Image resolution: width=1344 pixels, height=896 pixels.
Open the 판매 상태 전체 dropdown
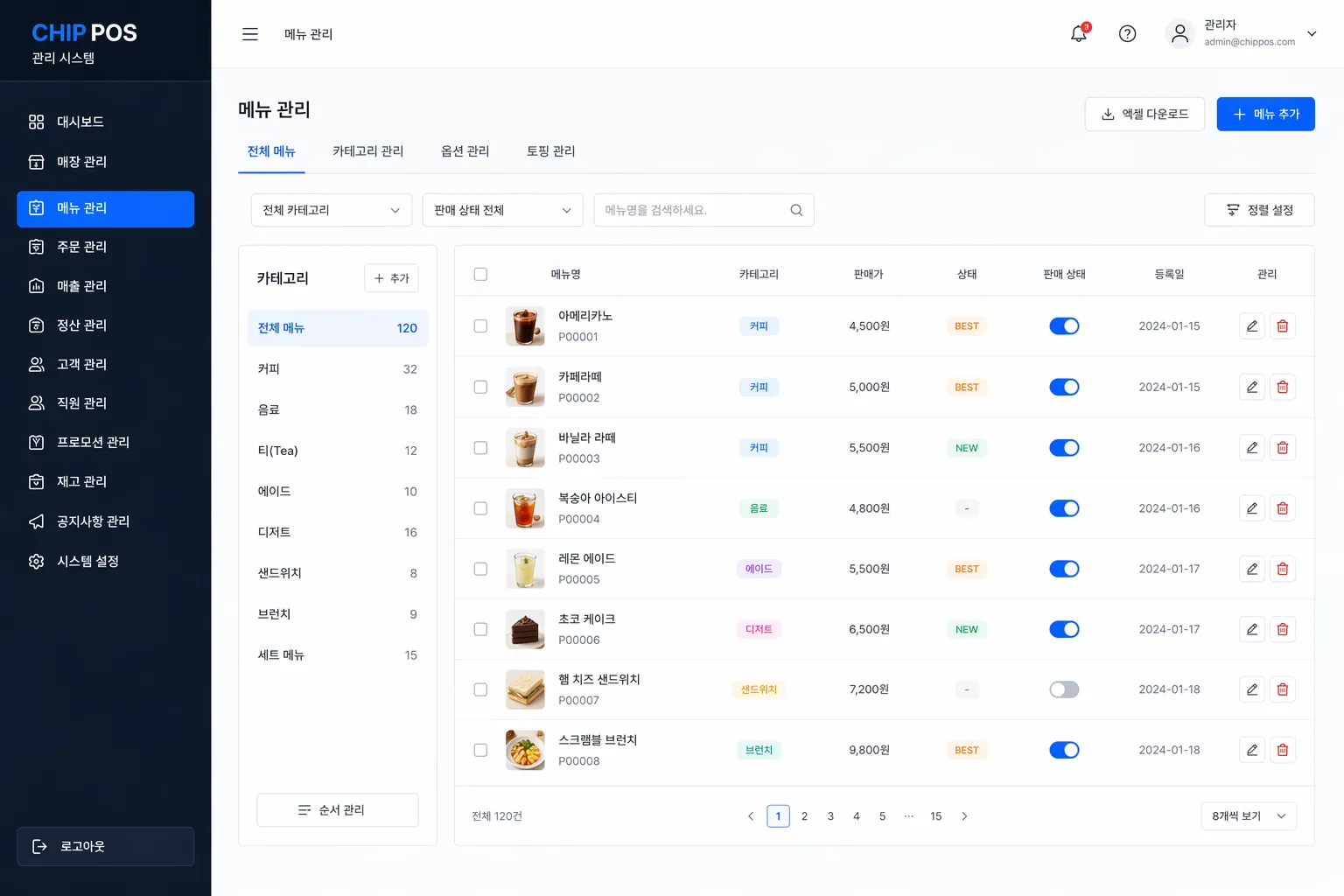[503, 210]
